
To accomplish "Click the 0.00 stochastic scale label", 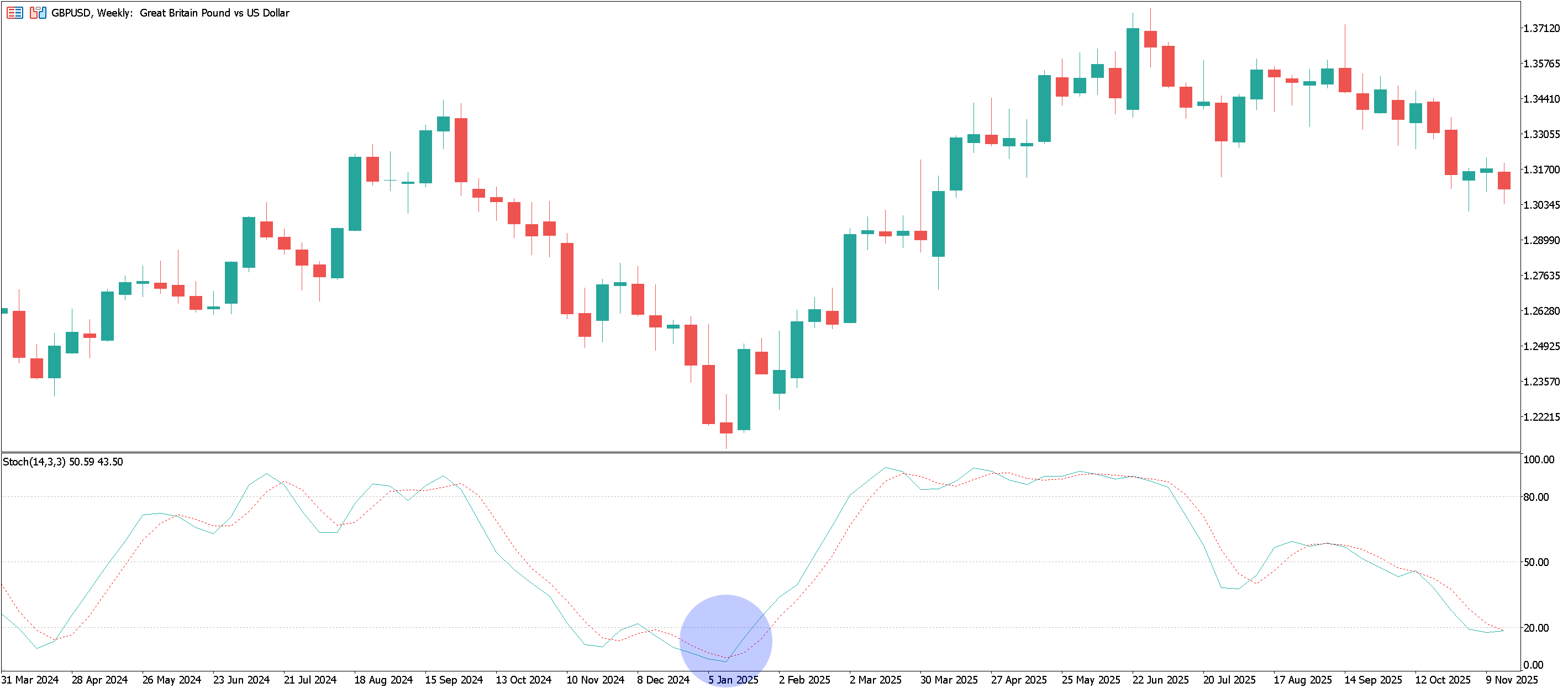I will click(x=1533, y=665).
